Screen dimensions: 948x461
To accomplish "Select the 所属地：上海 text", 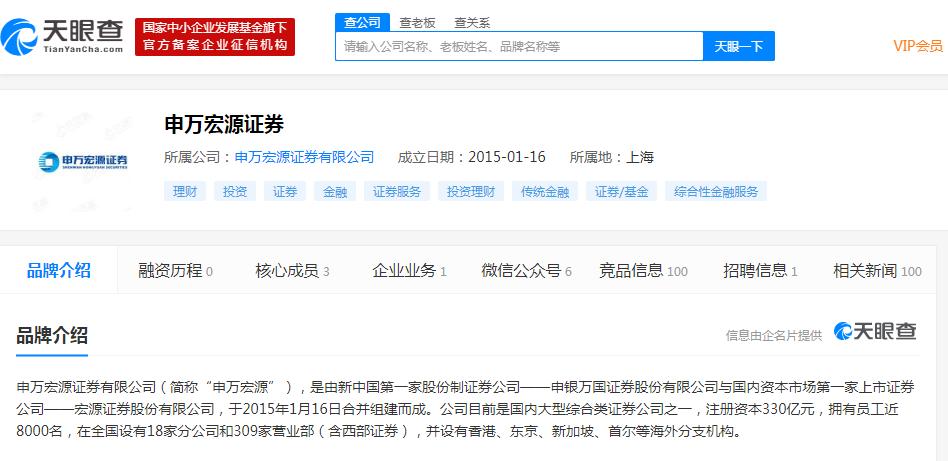I will [x=612, y=158].
